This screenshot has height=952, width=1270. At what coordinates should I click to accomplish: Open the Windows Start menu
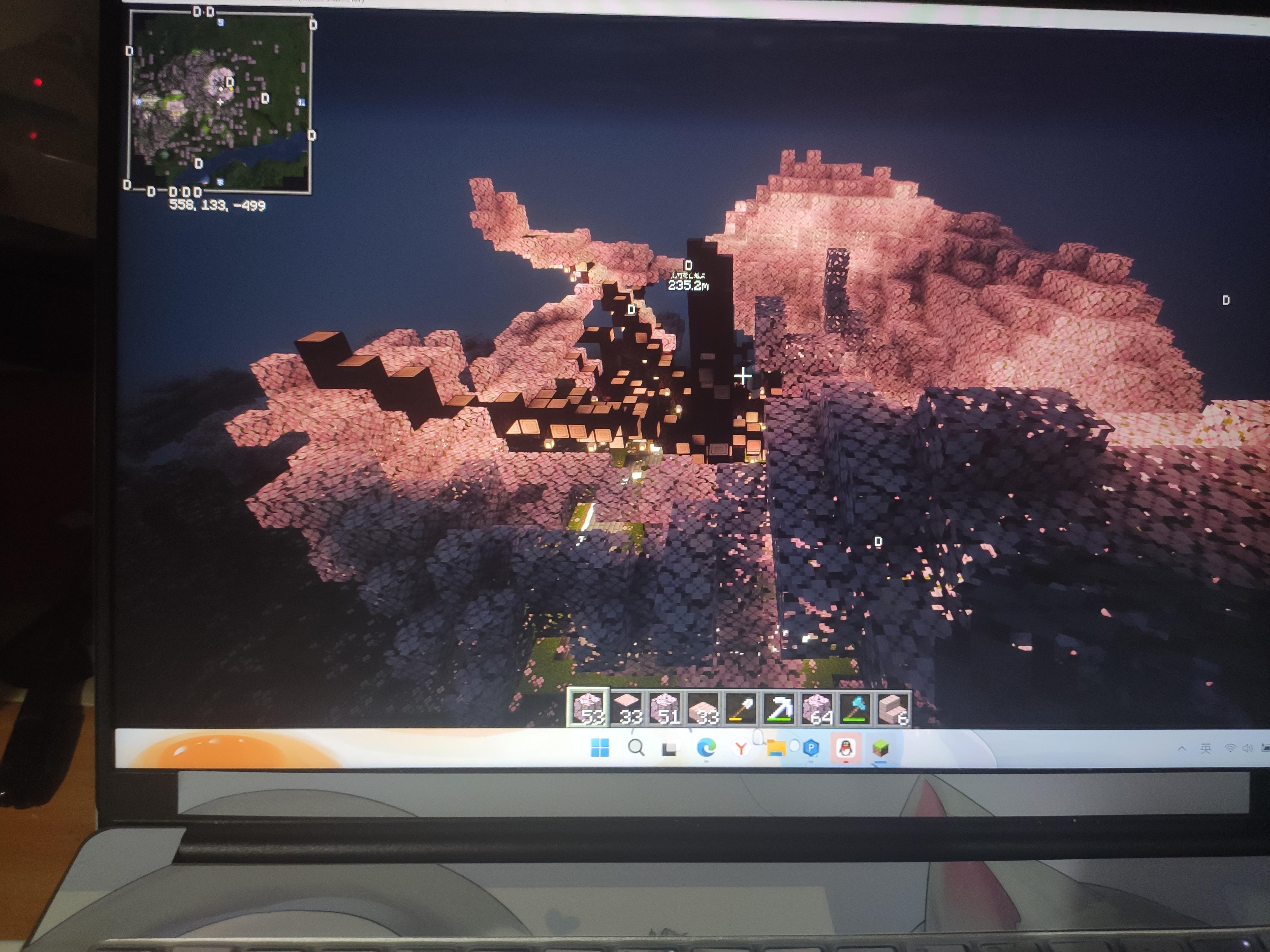(x=600, y=748)
